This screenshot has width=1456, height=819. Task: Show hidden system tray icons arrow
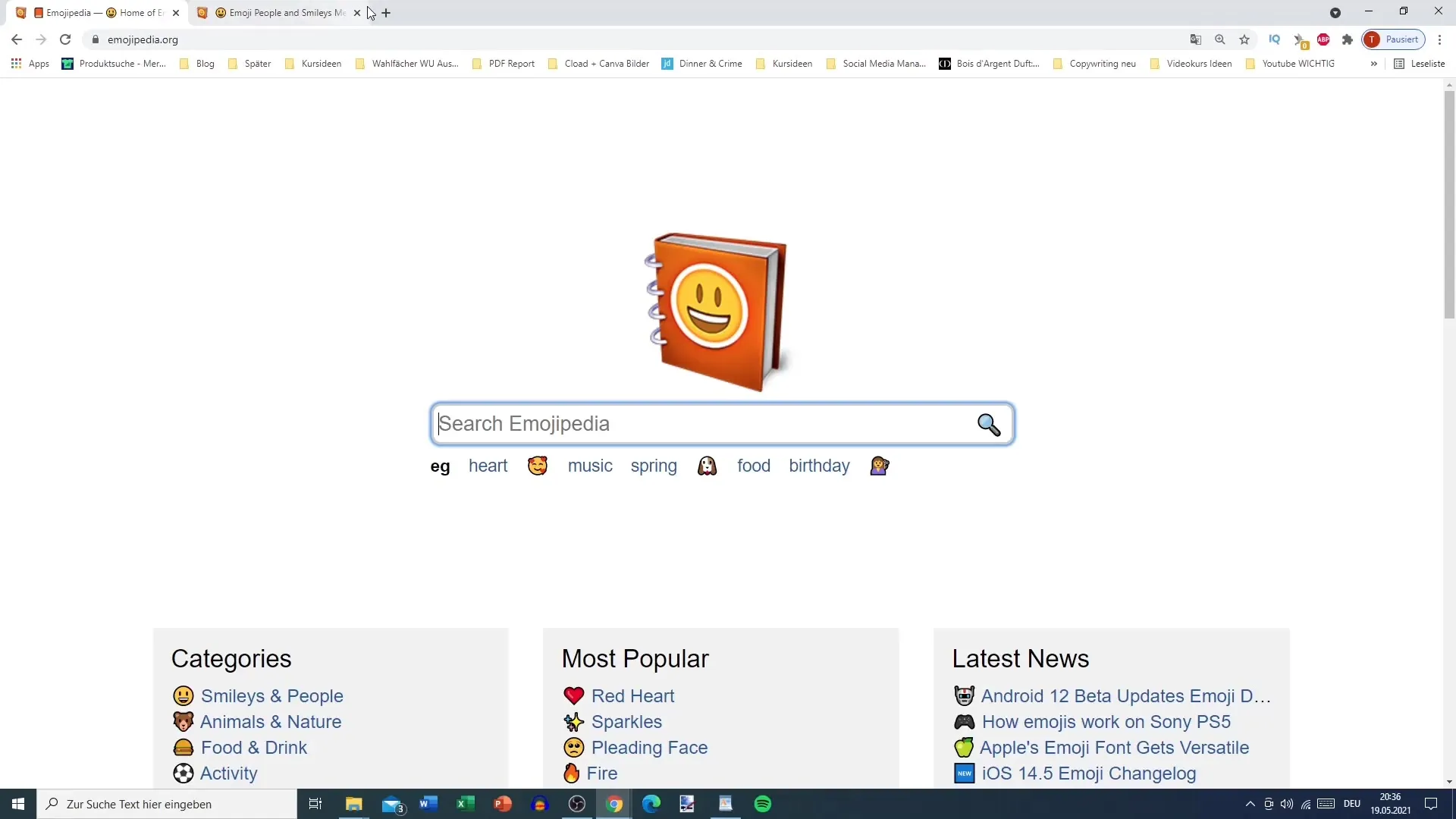pos(1250,804)
